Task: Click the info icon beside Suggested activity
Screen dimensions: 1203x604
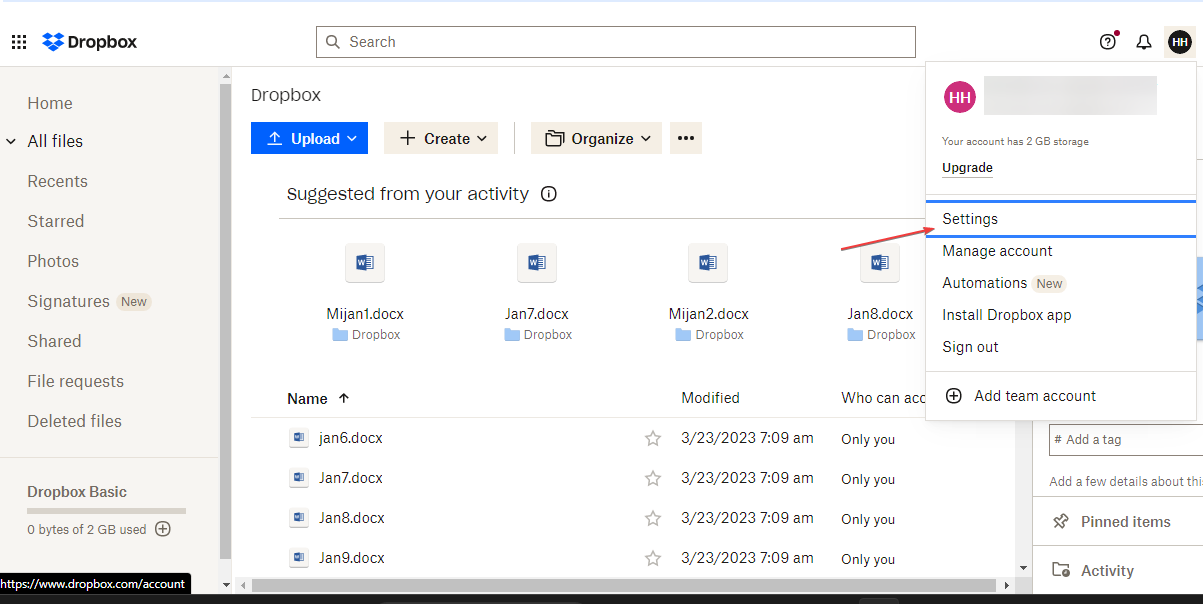Action: (x=548, y=194)
